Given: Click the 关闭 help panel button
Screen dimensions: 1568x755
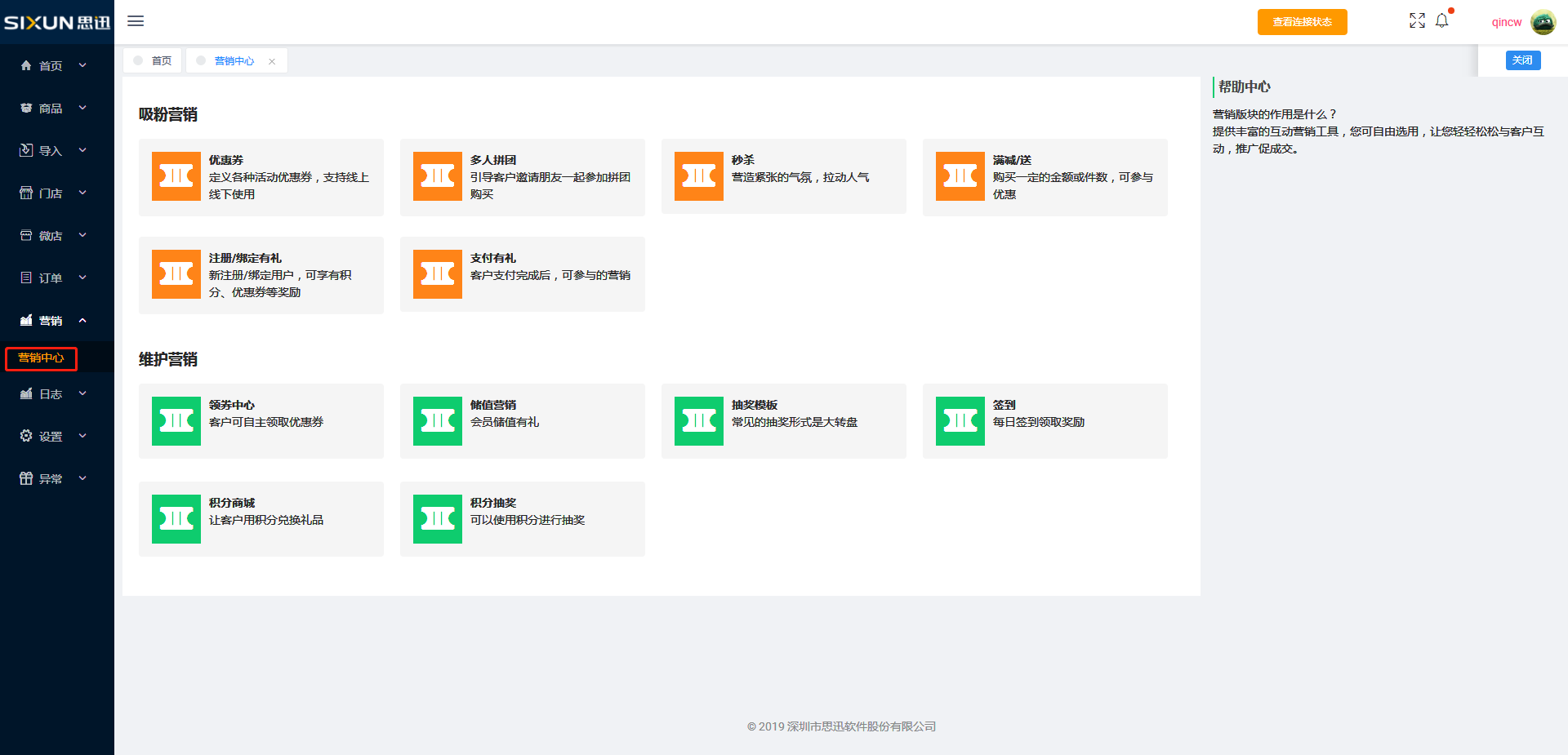Looking at the screenshot, I should point(1522,60).
